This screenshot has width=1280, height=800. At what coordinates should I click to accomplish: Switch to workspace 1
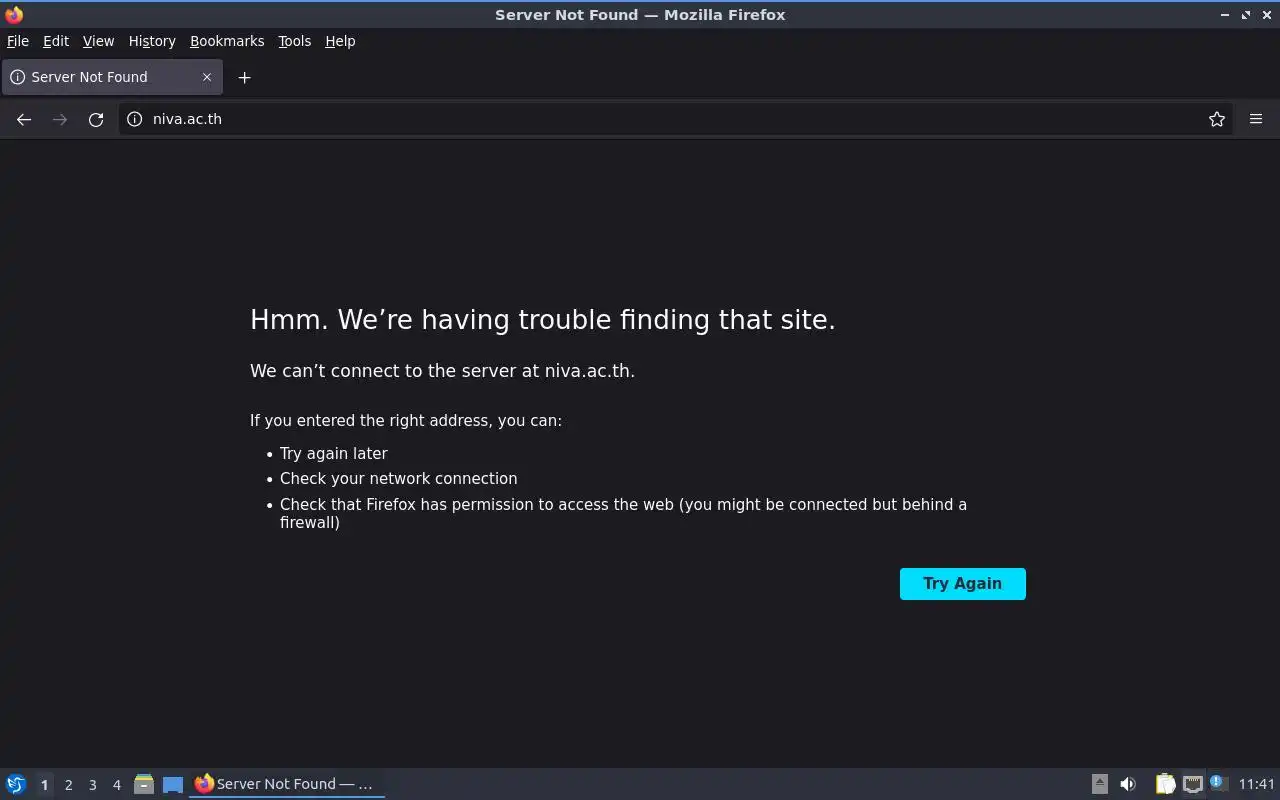point(44,785)
